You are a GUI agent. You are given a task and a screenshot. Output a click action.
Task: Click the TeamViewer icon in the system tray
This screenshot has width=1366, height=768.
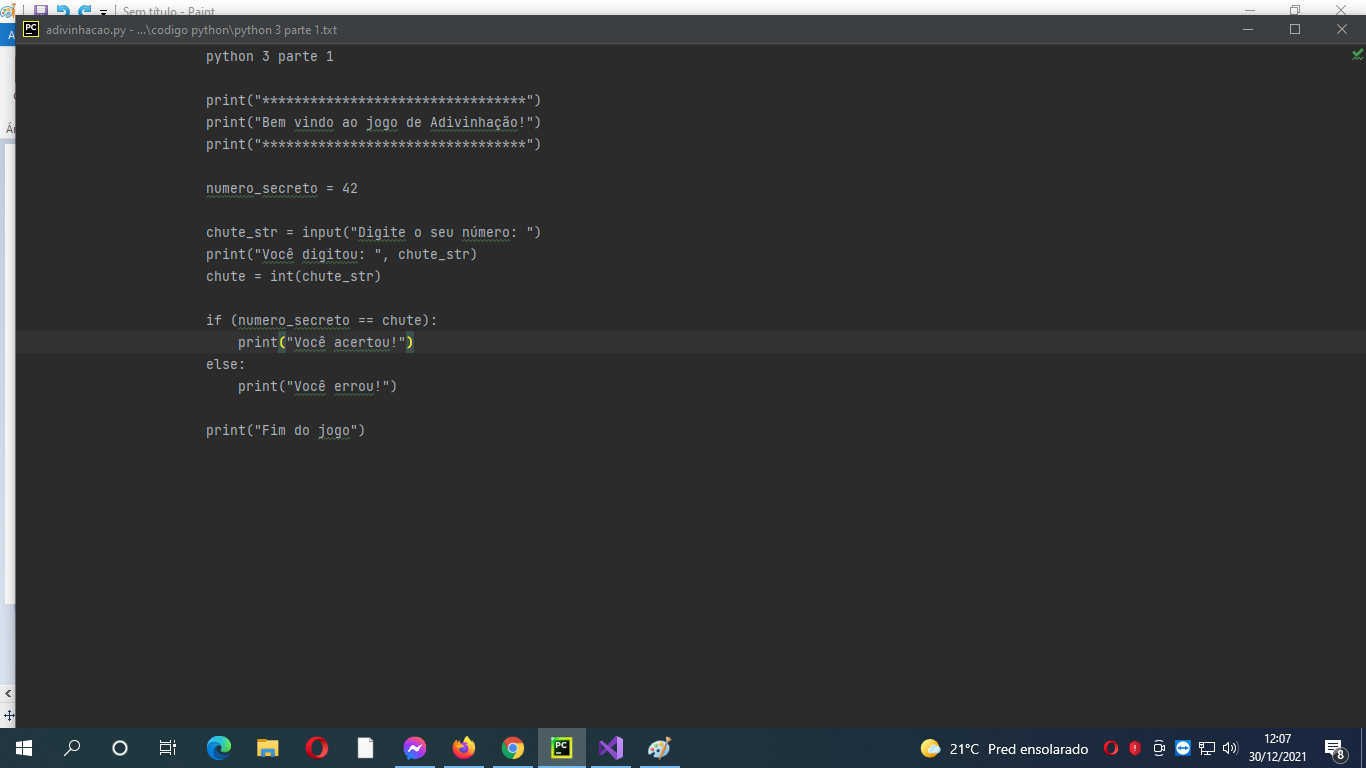(1183, 748)
